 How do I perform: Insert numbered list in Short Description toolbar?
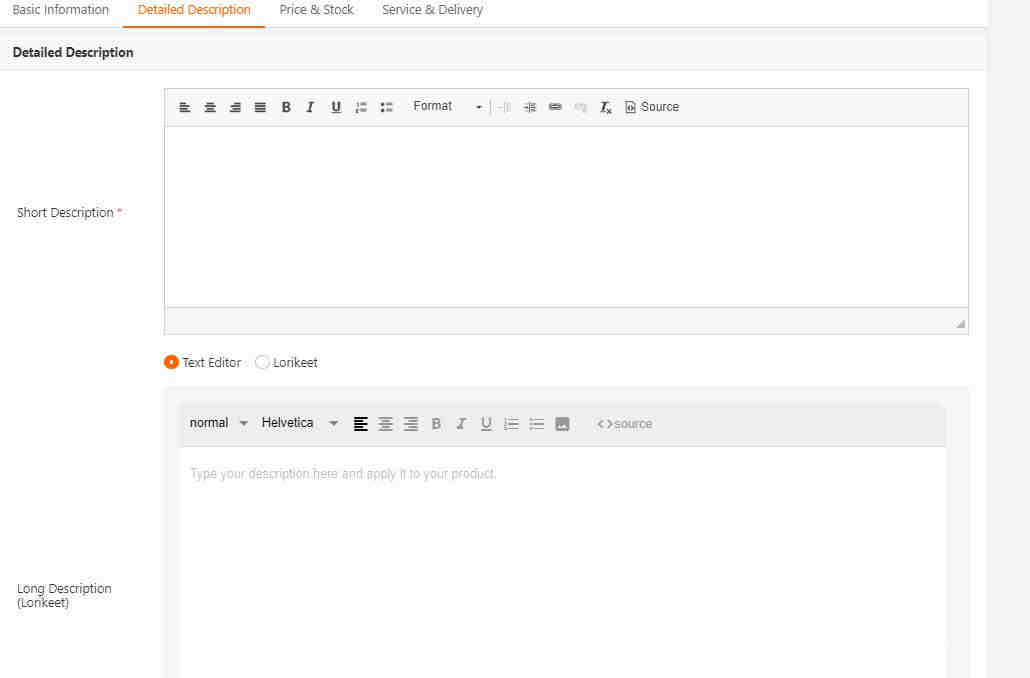361,107
